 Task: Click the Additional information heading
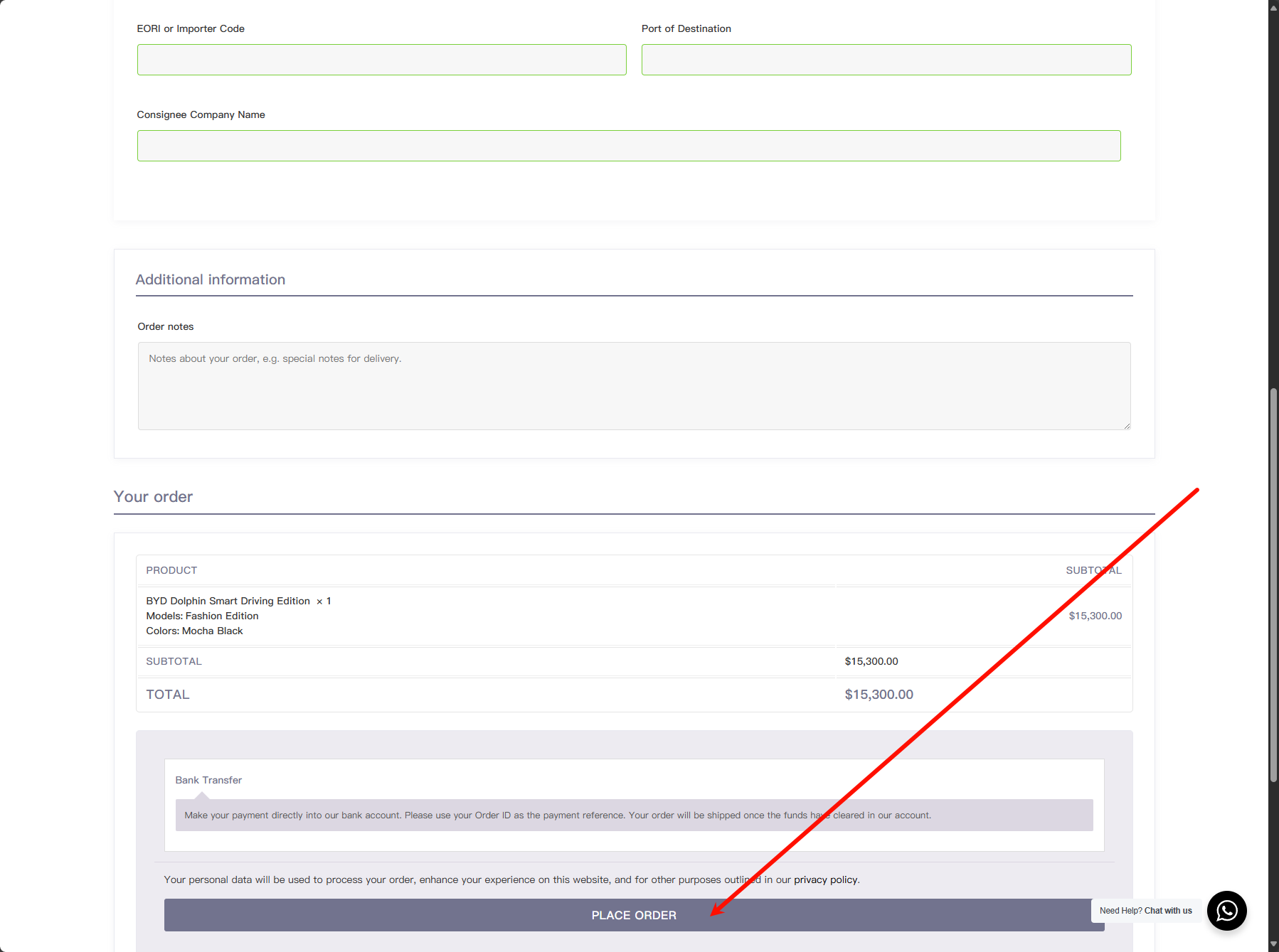[x=211, y=279]
